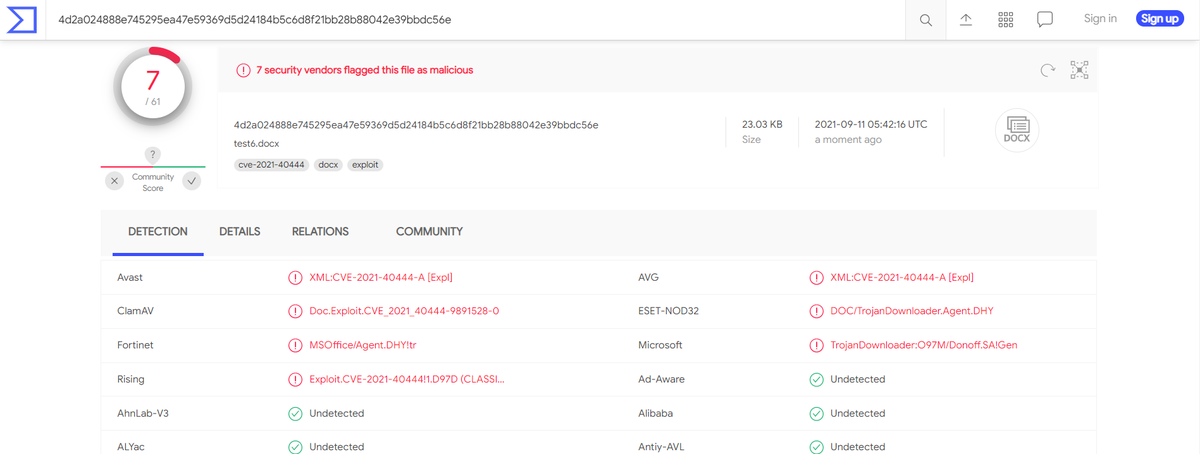Click the Sign in link
The image size is (1200, 454).
1100,18
